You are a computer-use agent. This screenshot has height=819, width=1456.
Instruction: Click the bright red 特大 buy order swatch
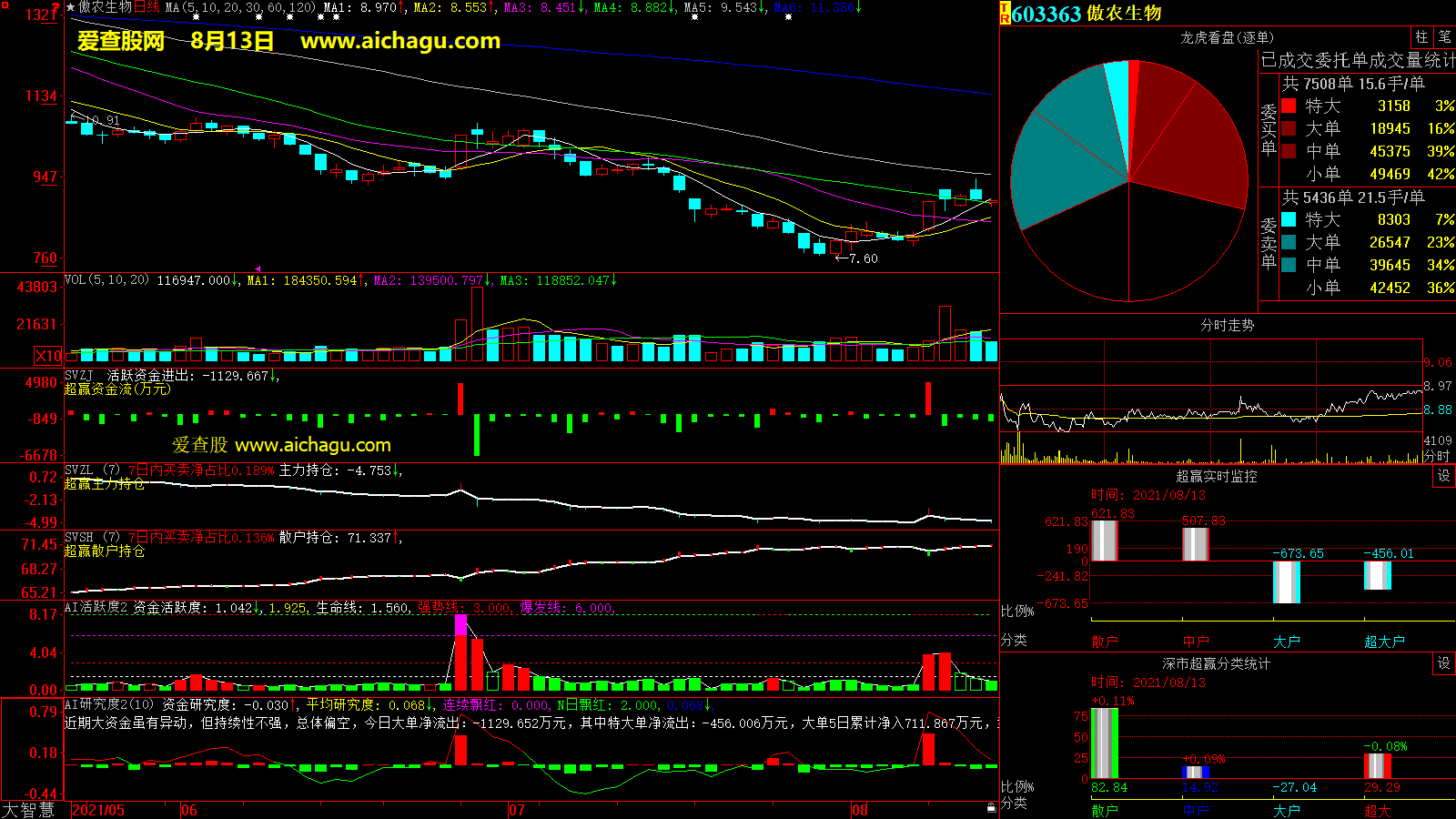[1289, 106]
